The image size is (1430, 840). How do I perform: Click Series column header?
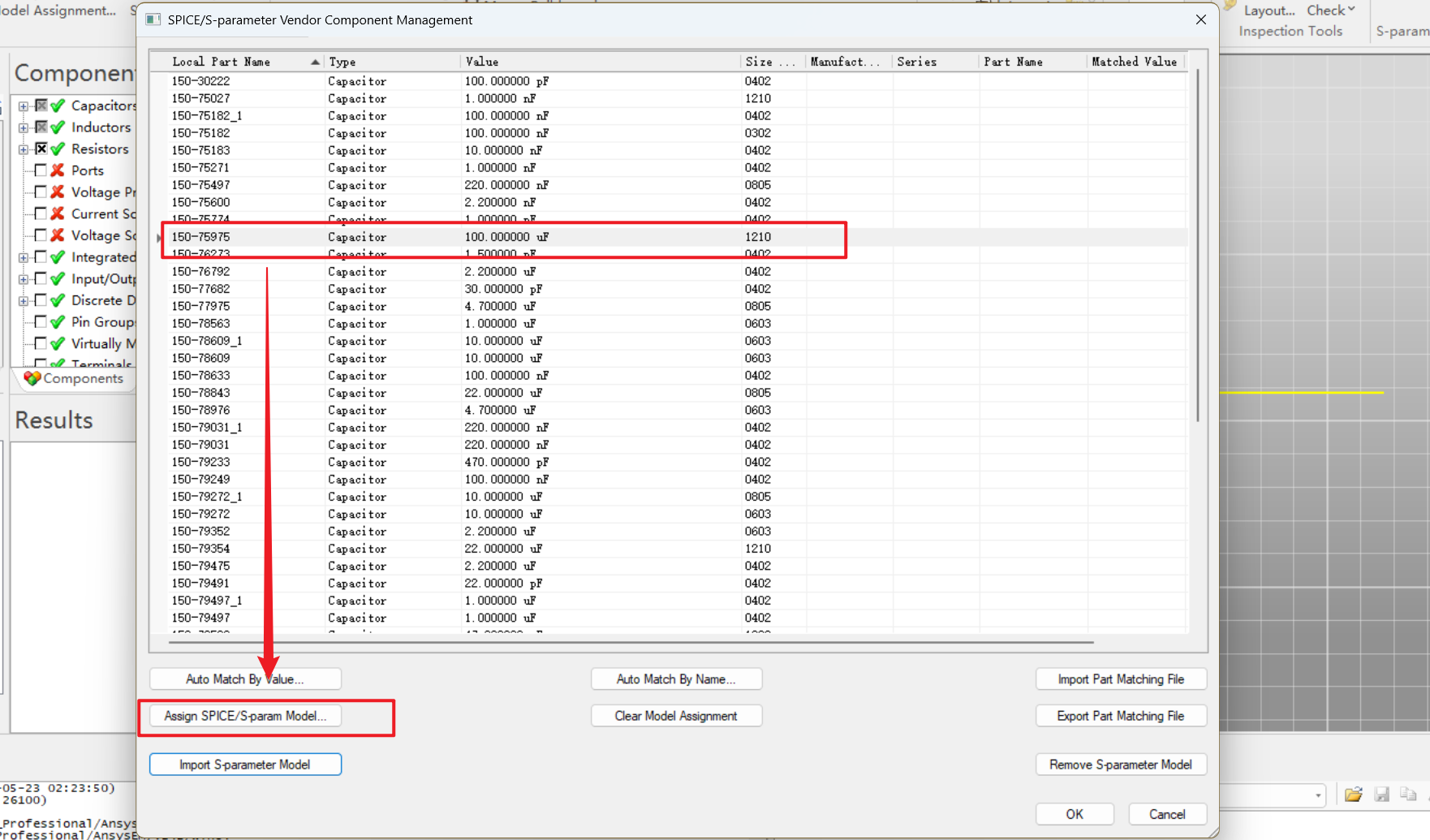coord(935,62)
